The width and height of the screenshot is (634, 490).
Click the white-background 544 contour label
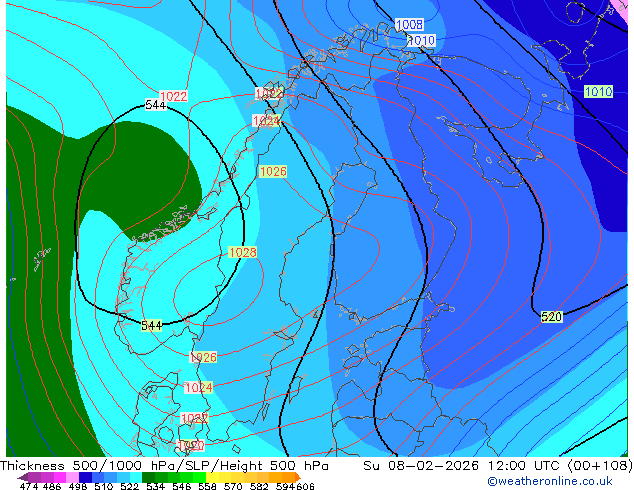(155, 105)
